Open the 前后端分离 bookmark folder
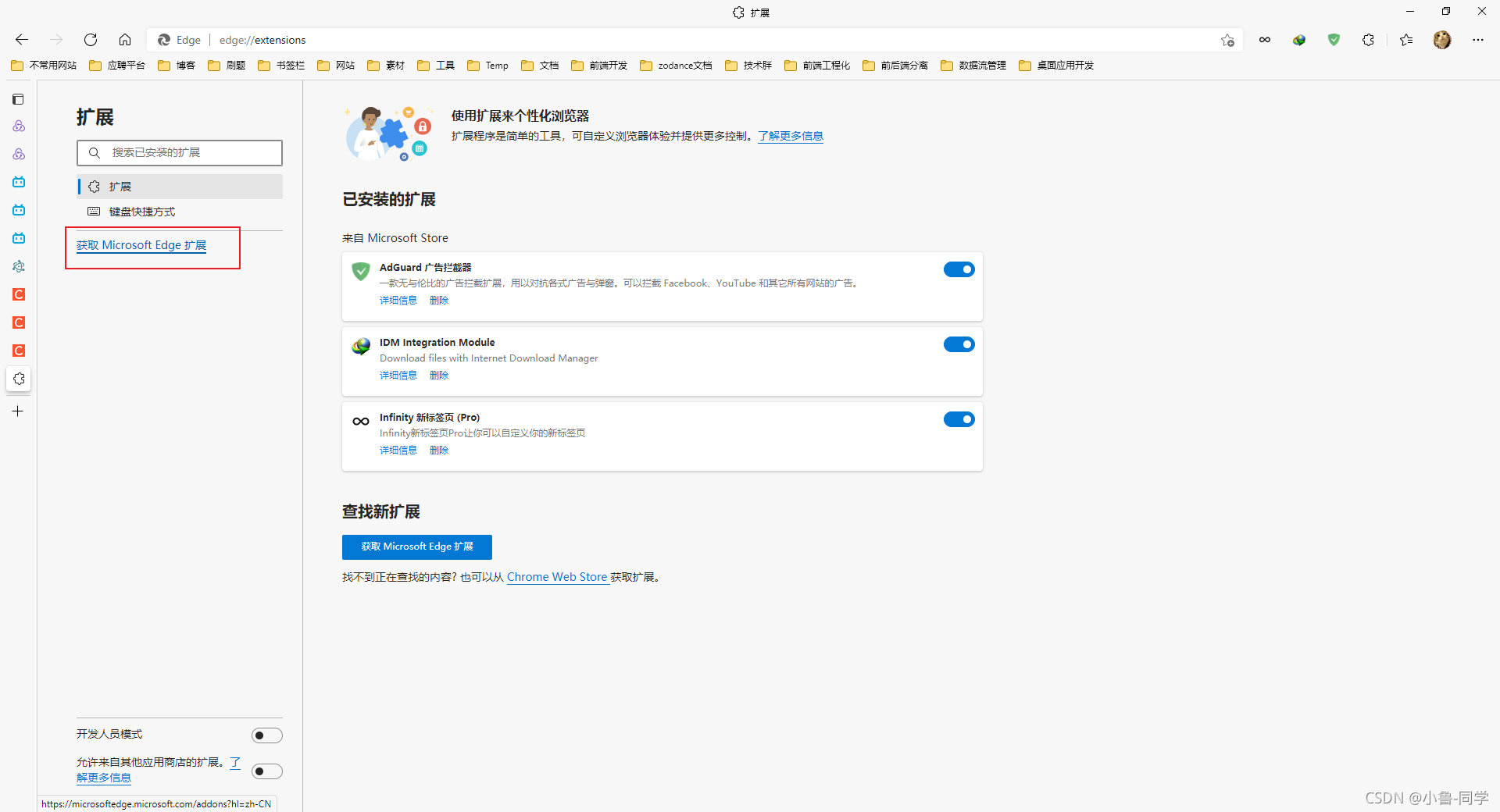 [895, 66]
